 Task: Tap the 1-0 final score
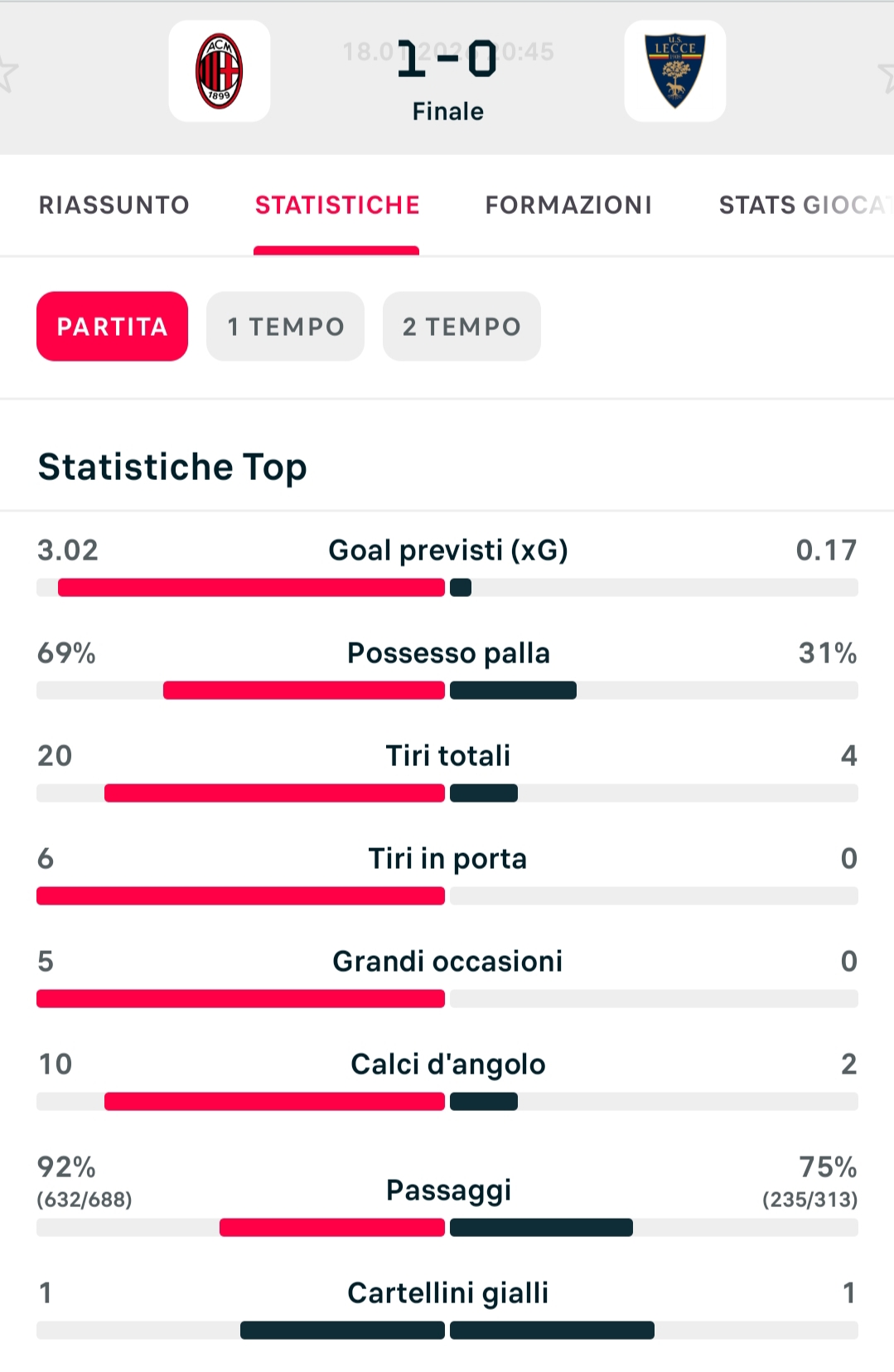447,61
